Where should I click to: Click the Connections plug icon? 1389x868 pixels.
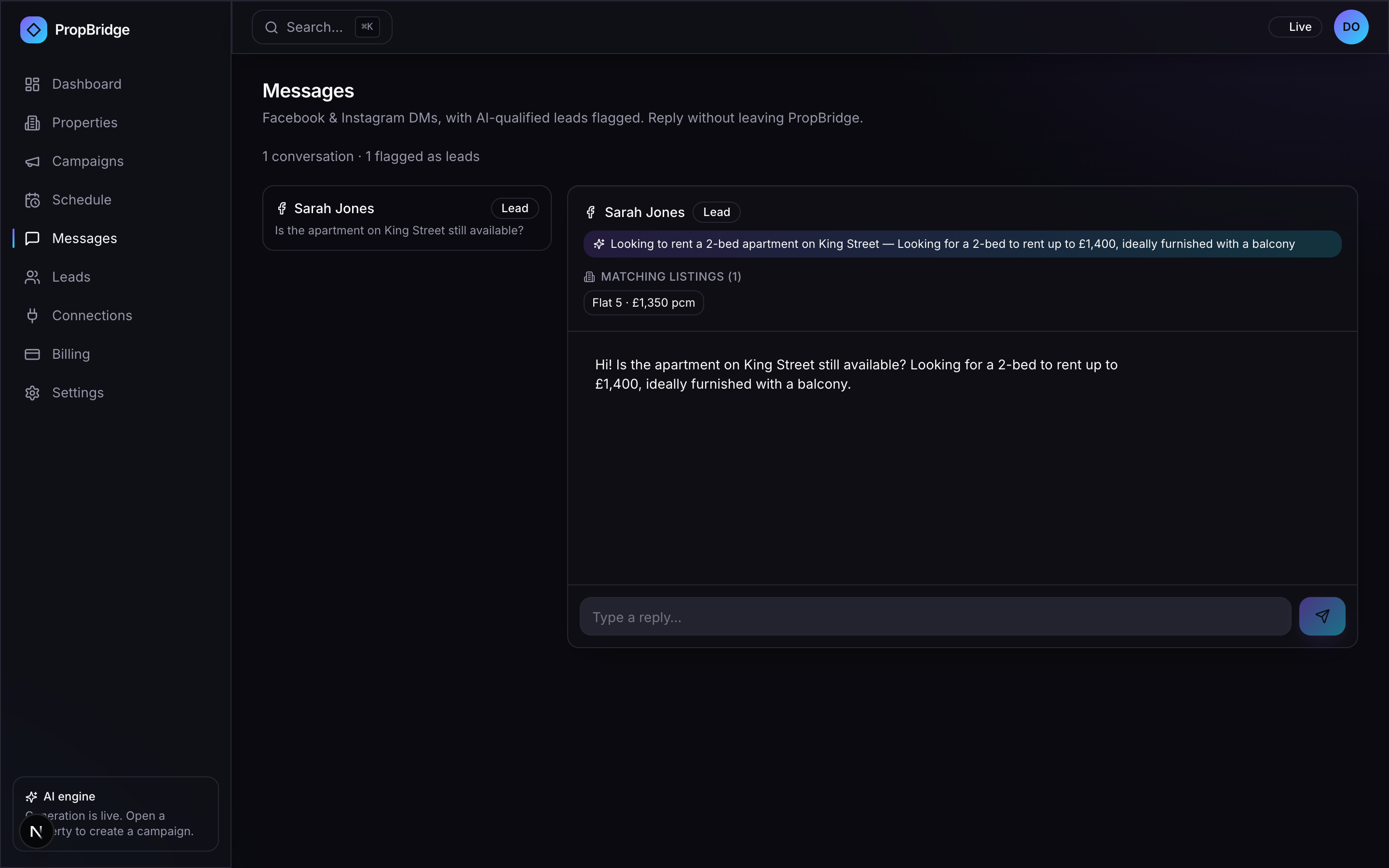(x=32, y=315)
